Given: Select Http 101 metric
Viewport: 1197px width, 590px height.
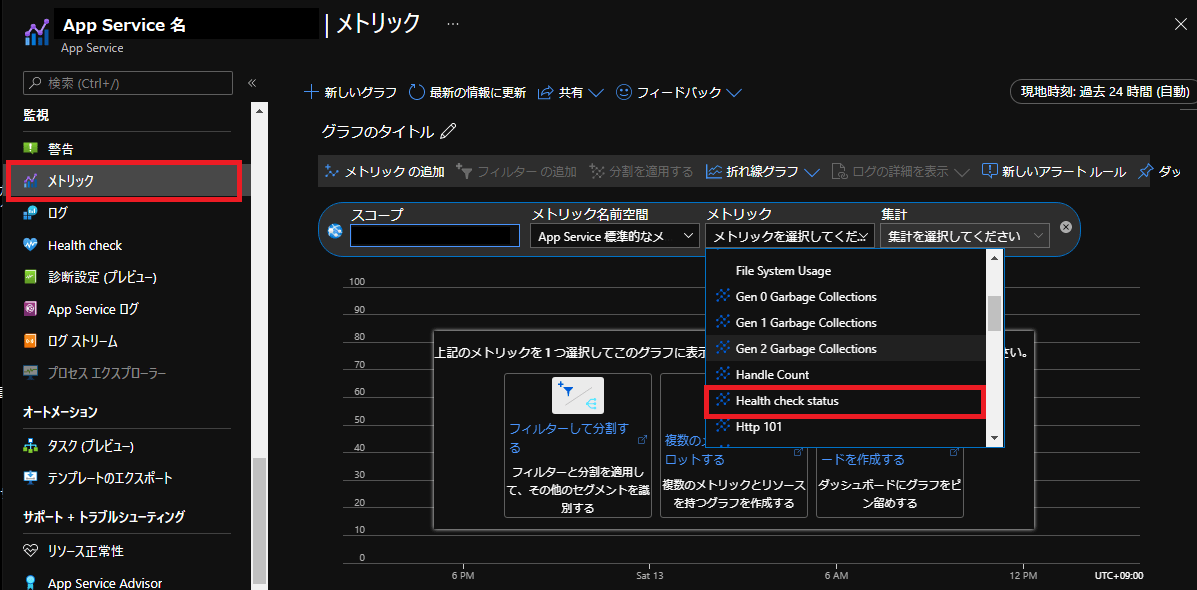Looking at the screenshot, I should tap(846, 427).
